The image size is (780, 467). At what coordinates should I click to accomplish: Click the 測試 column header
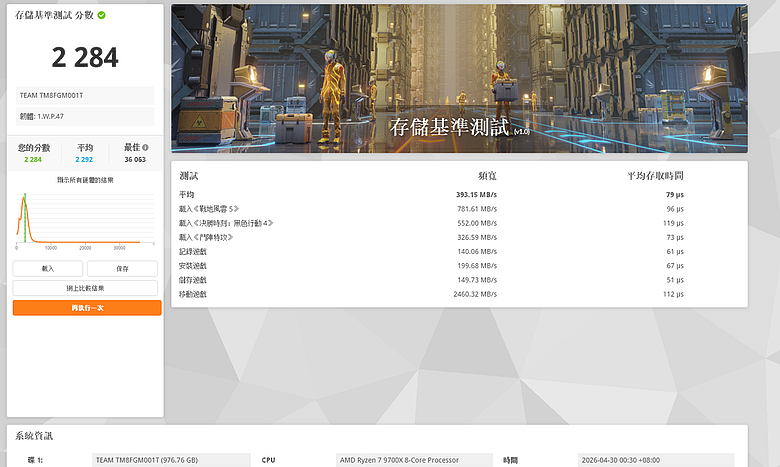click(x=189, y=176)
